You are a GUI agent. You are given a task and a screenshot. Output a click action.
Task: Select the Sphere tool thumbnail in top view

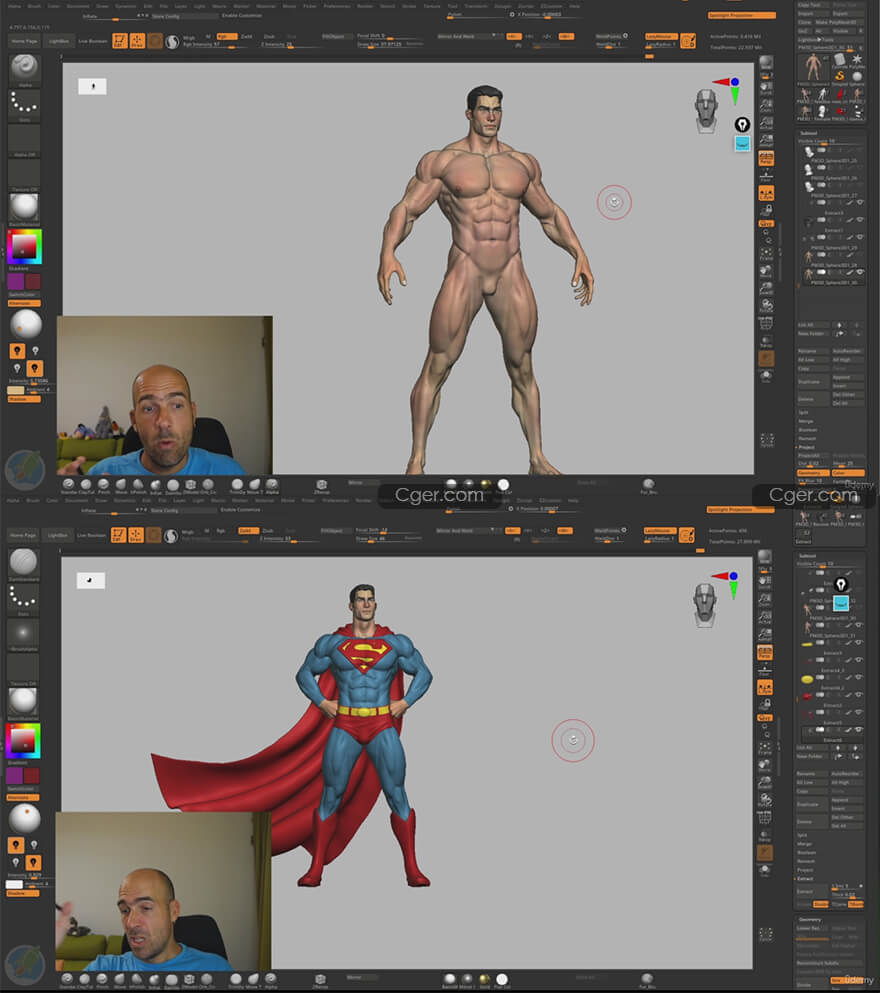pyautogui.click(x=857, y=77)
